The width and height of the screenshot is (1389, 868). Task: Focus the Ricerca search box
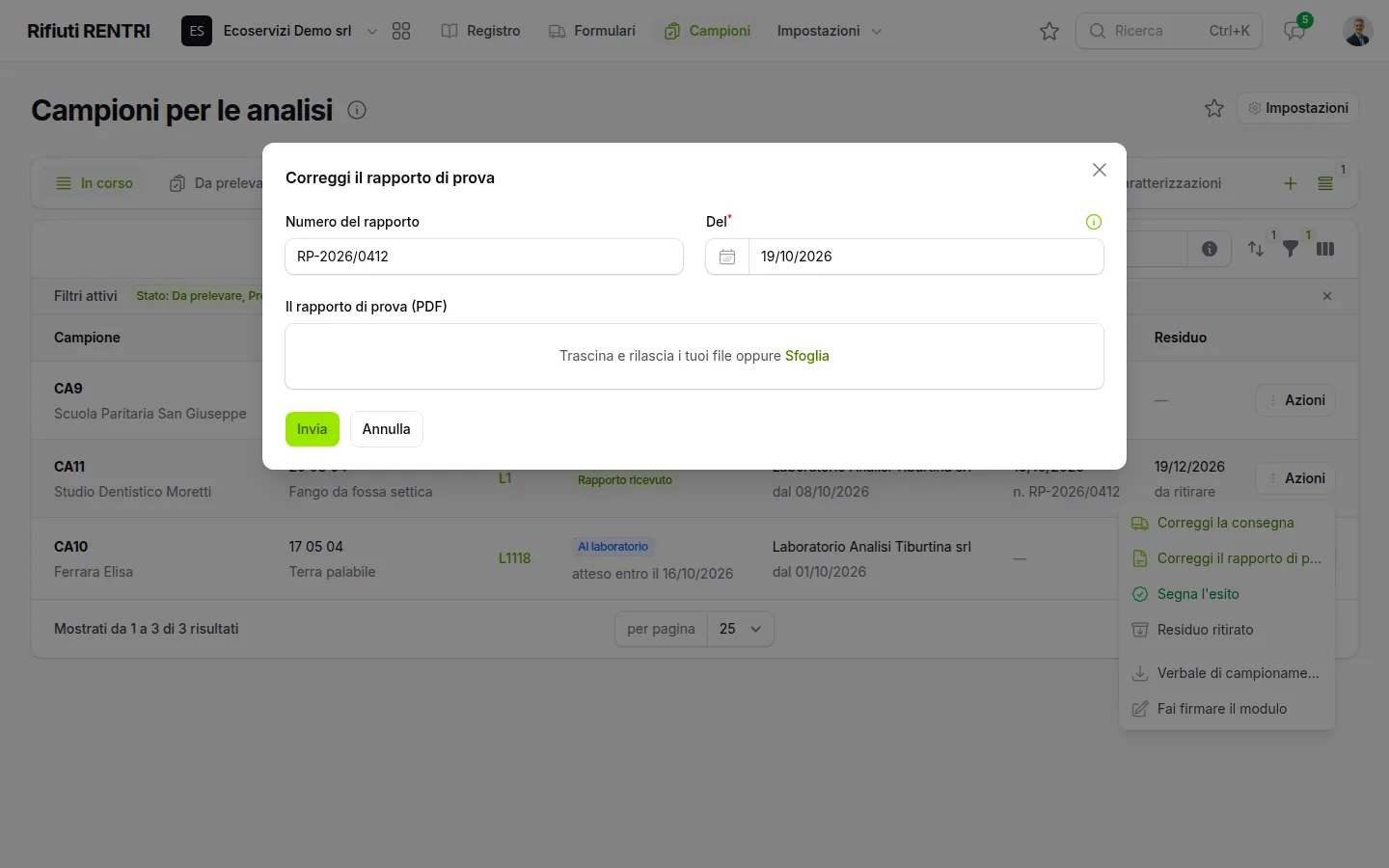pyautogui.click(x=1169, y=31)
